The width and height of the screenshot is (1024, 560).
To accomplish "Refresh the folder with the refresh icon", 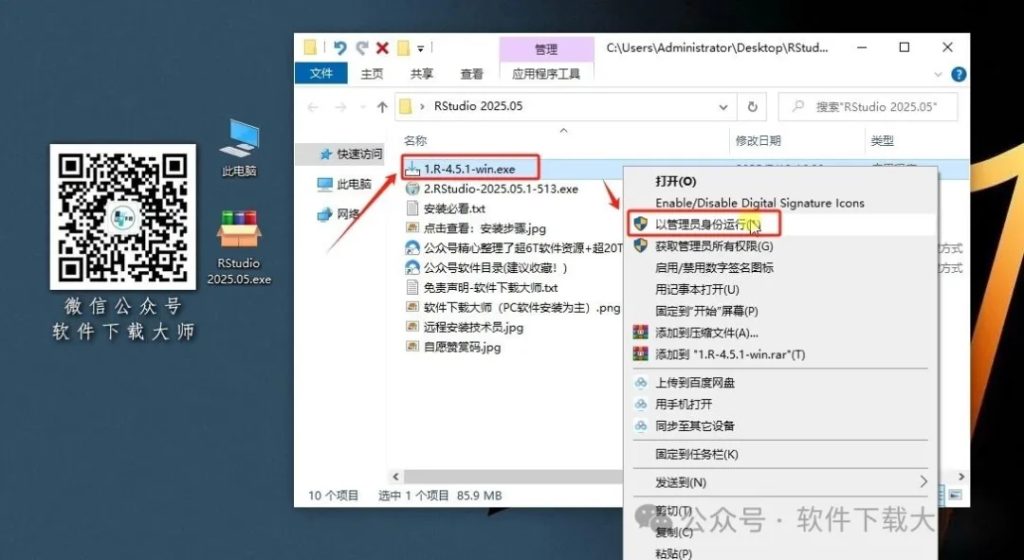I will click(752, 107).
